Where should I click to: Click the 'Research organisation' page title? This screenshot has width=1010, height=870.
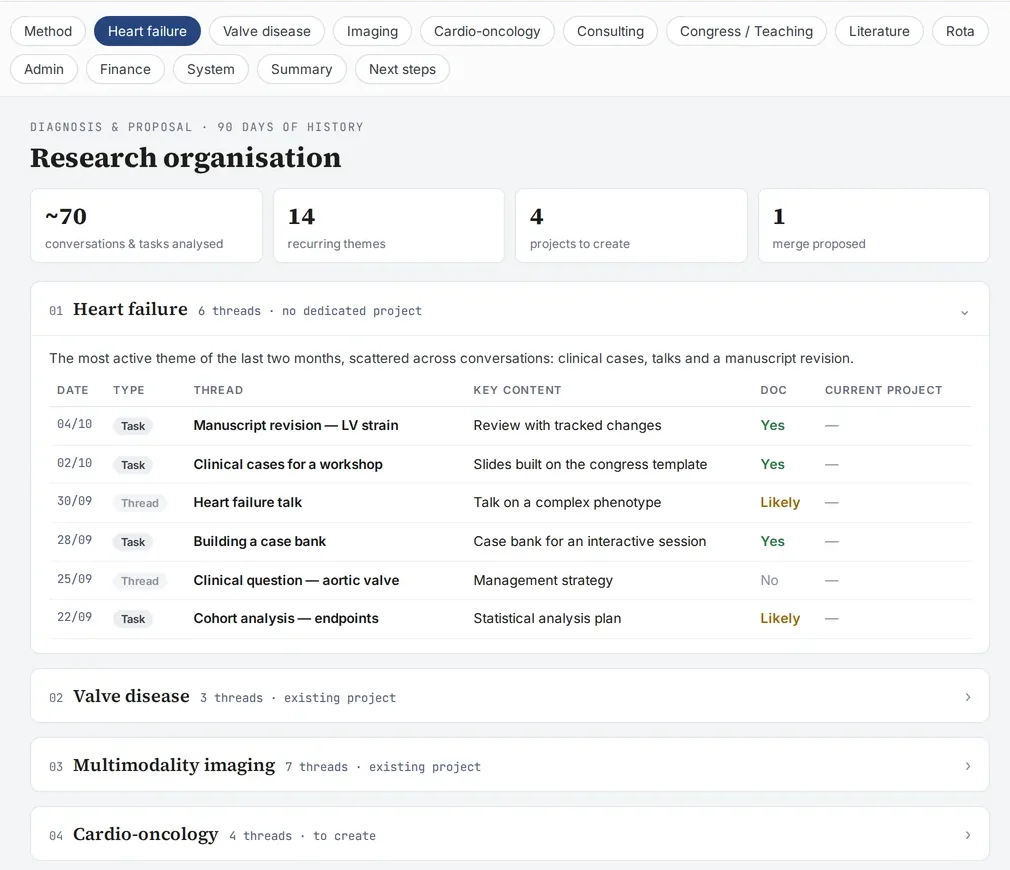186,158
